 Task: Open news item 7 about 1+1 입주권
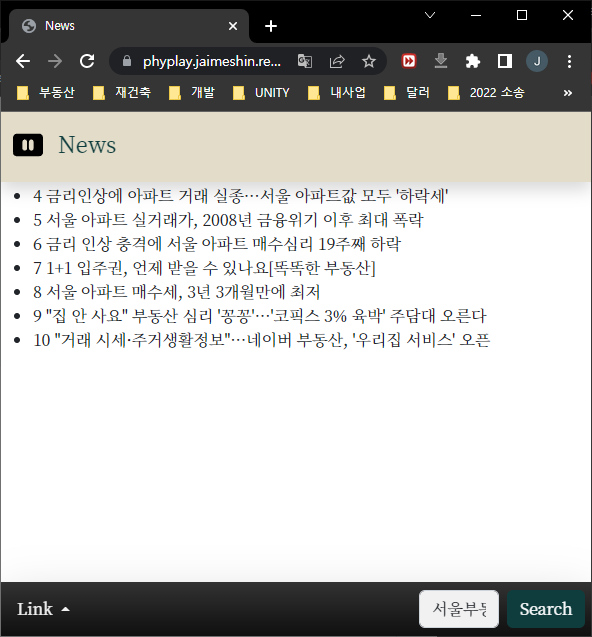tap(204, 268)
